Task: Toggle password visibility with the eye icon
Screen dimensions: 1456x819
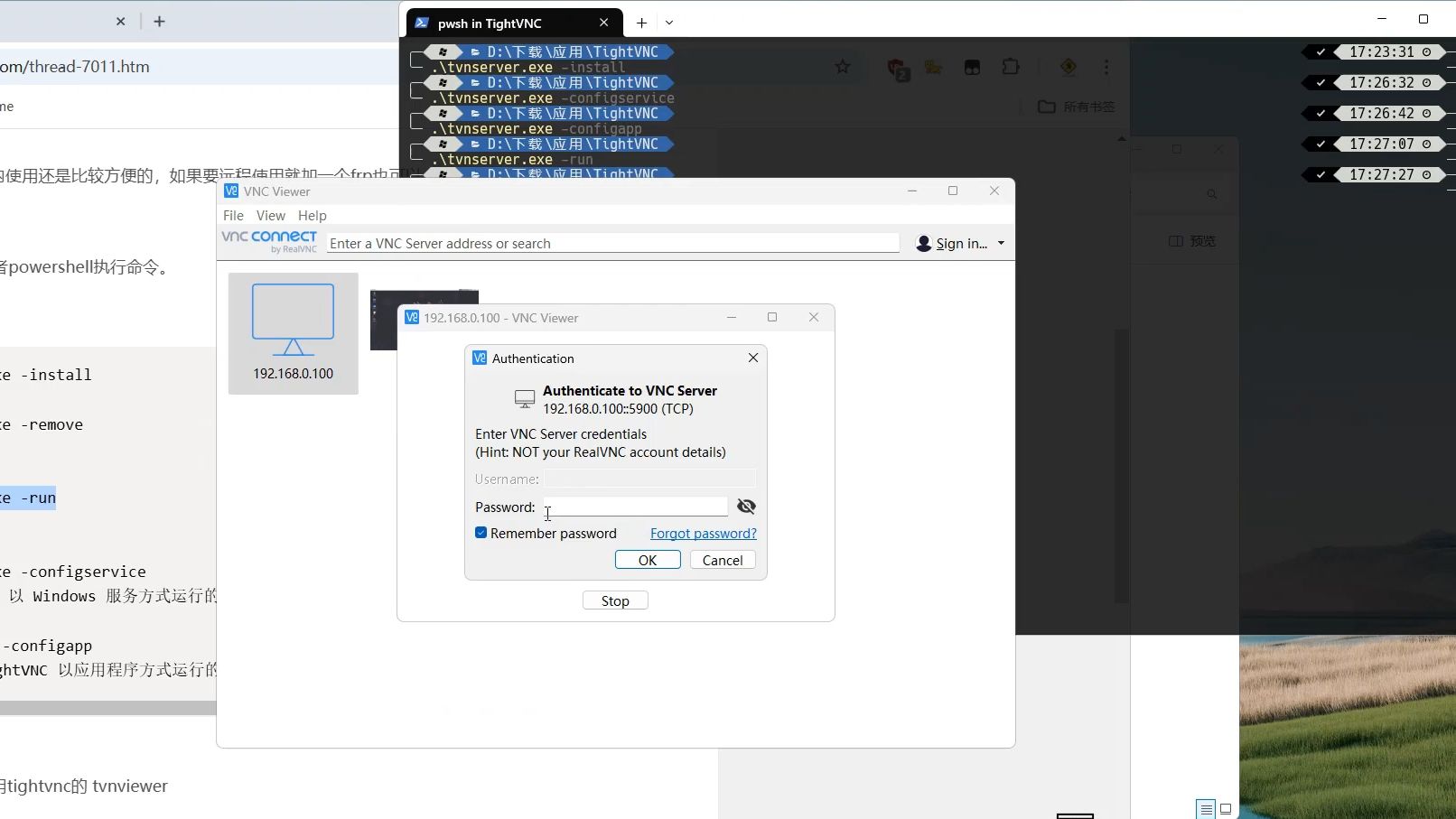Action: tap(746, 507)
